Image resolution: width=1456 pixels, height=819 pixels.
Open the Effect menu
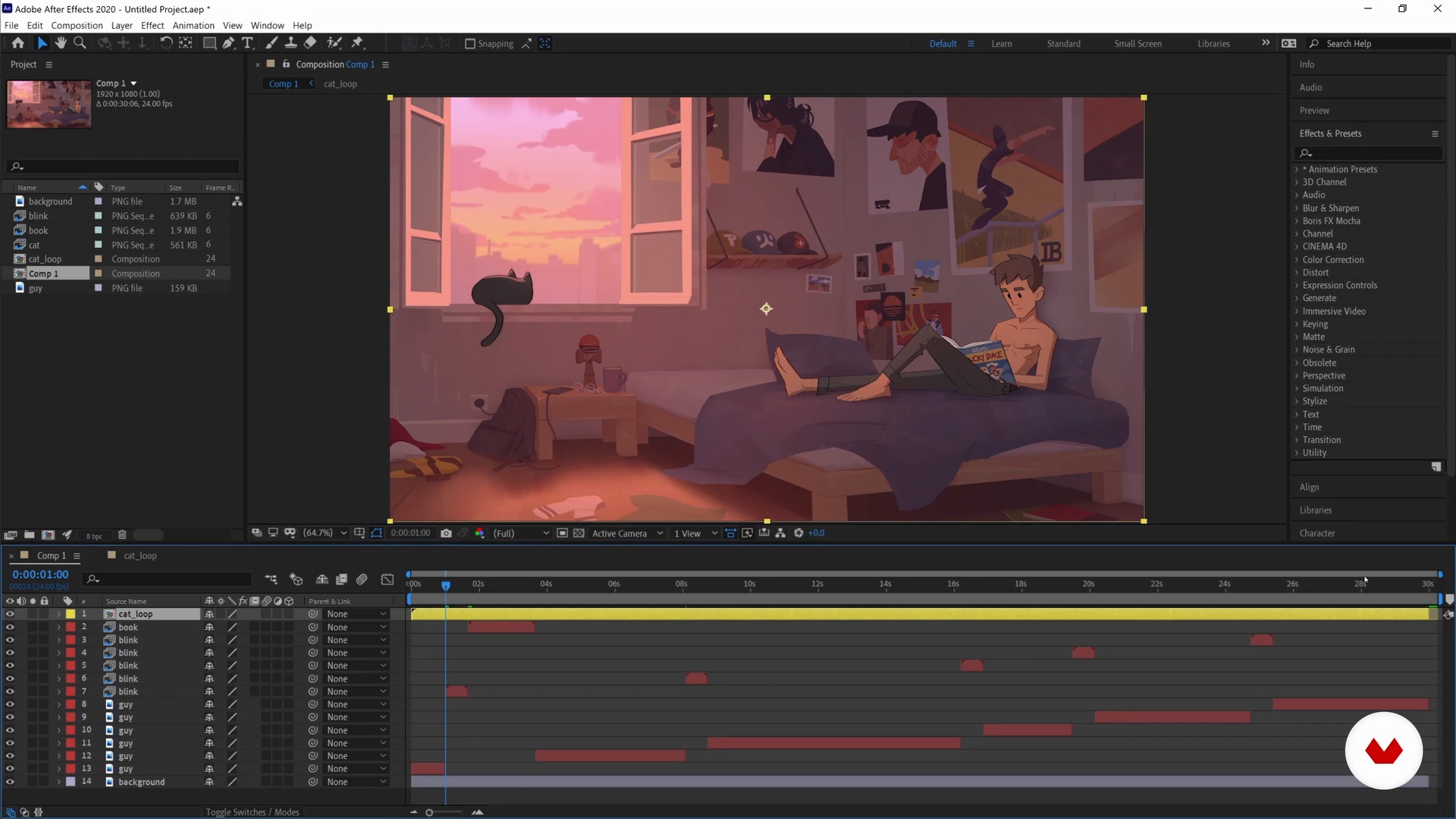click(152, 25)
